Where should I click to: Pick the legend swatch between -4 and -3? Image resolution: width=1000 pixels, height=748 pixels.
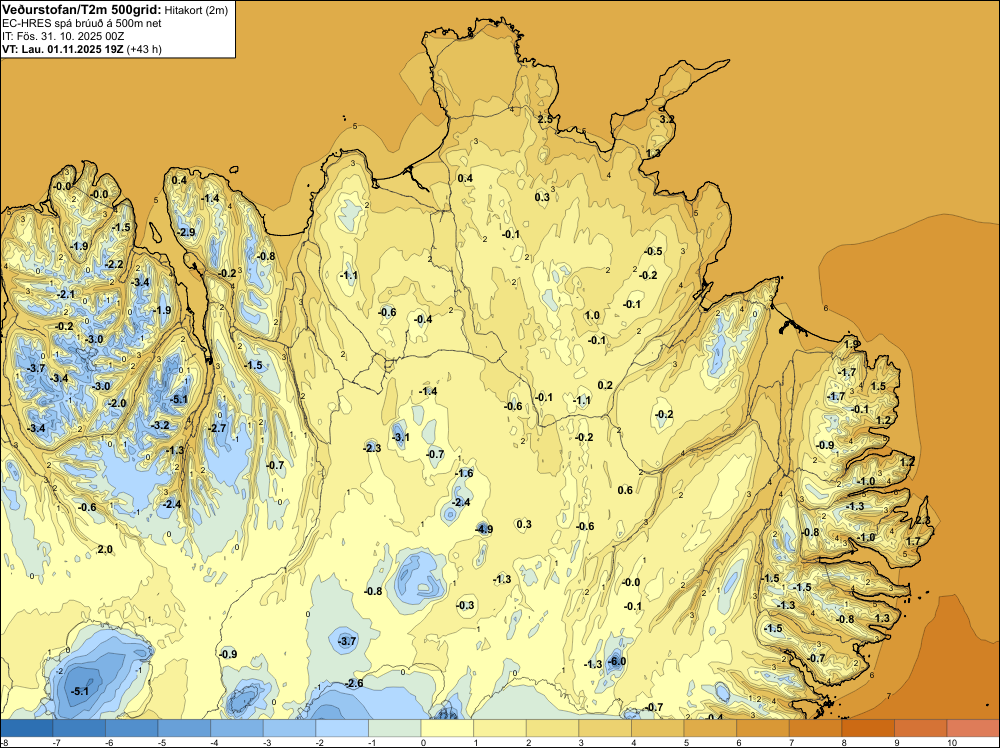pos(237,728)
